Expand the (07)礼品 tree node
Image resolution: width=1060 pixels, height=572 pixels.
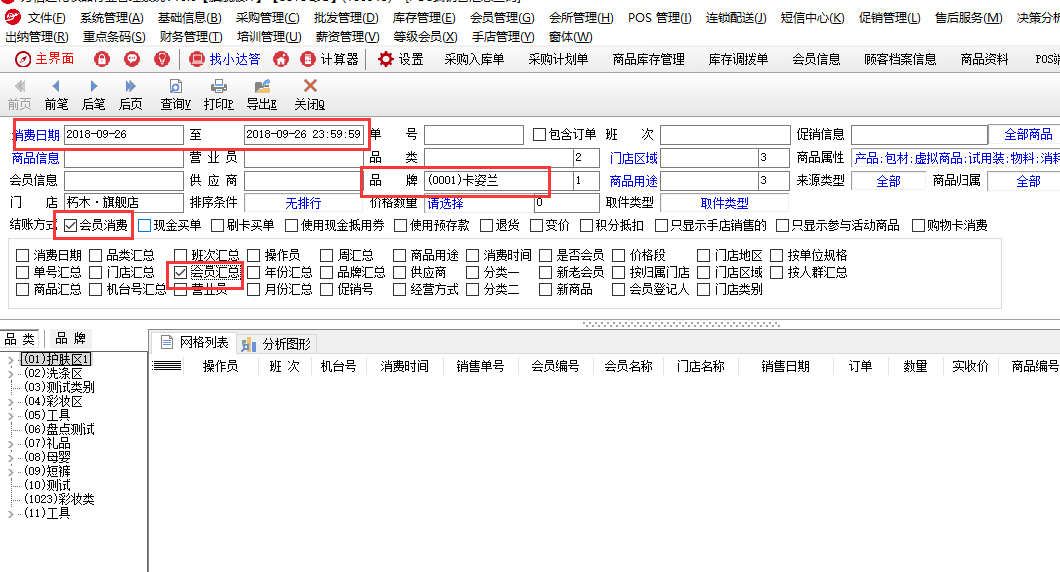[x=10, y=444]
